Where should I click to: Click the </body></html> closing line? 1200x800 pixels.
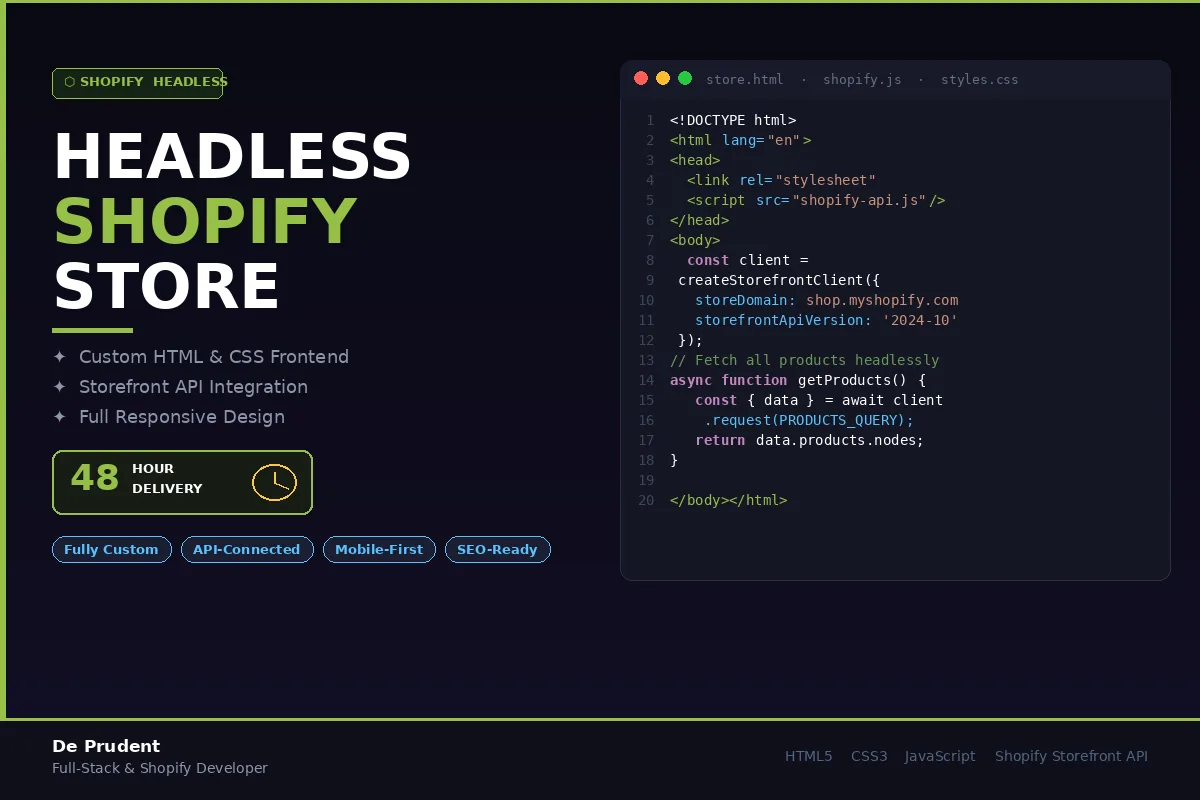[x=728, y=500]
